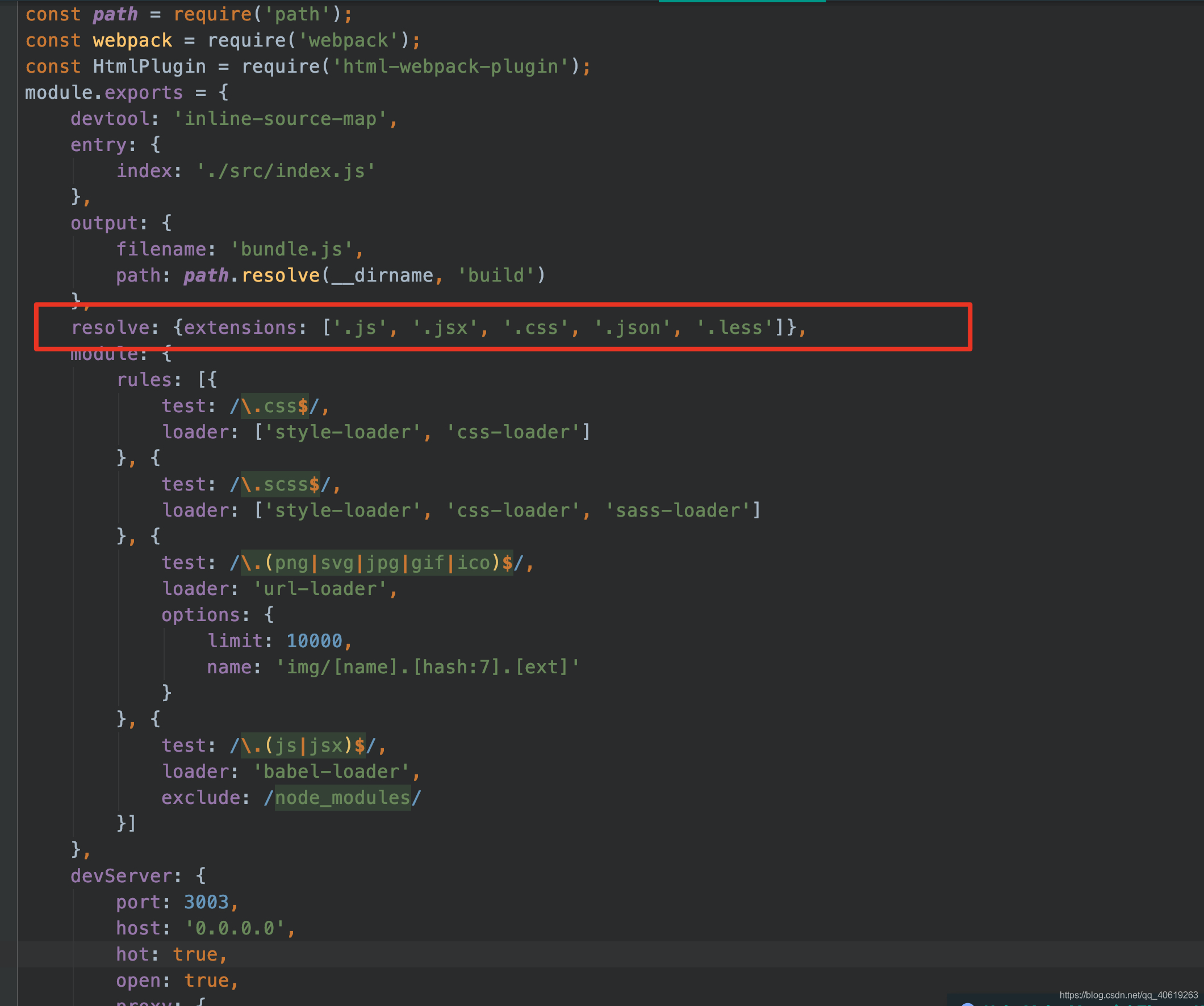Click the HtmlPlugin constant name
Image resolution: width=1204 pixels, height=1006 pixels.
click(x=149, y=66)
